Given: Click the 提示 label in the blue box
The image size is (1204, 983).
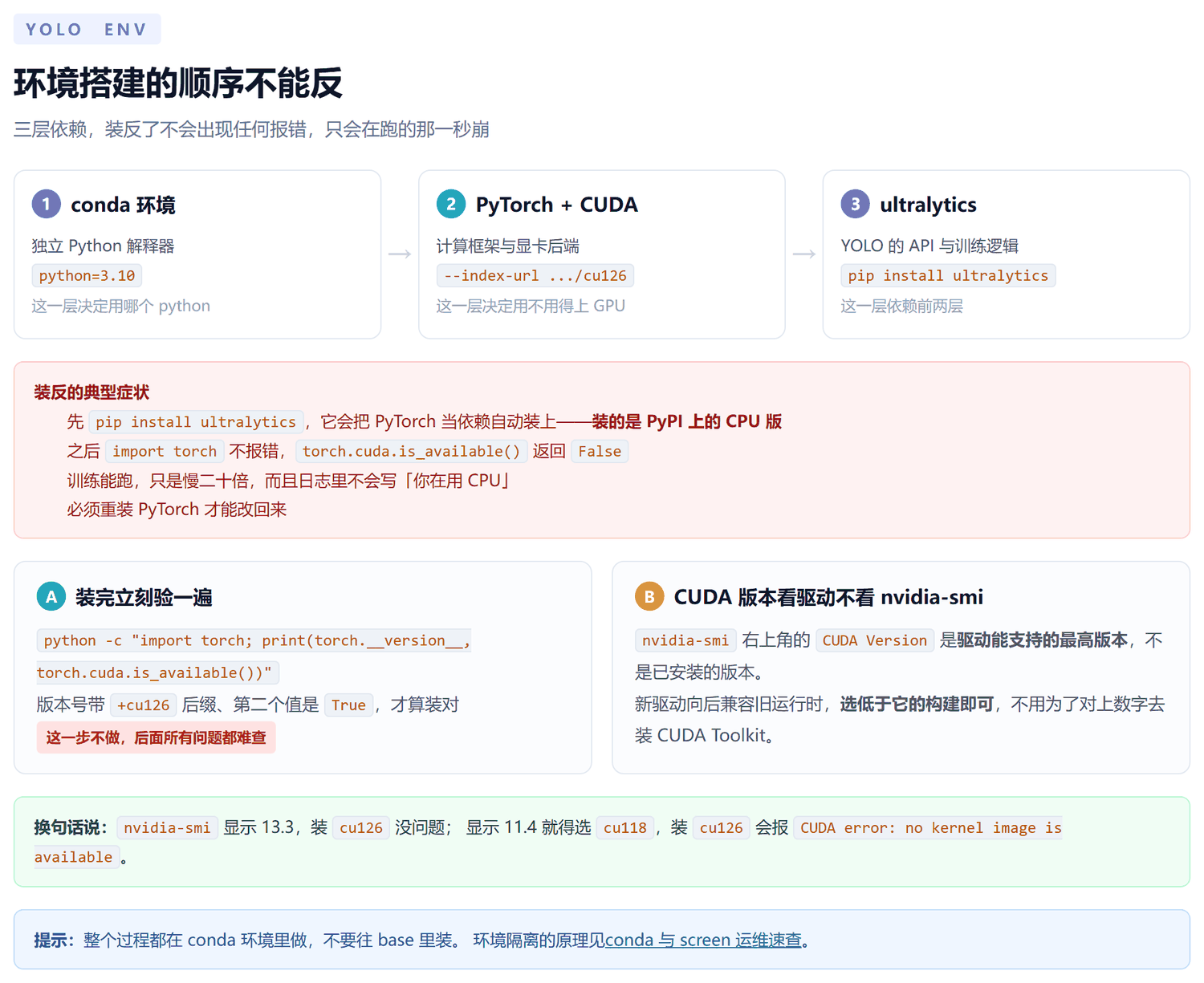Looking at the screenshot, I should click(54, 940).
